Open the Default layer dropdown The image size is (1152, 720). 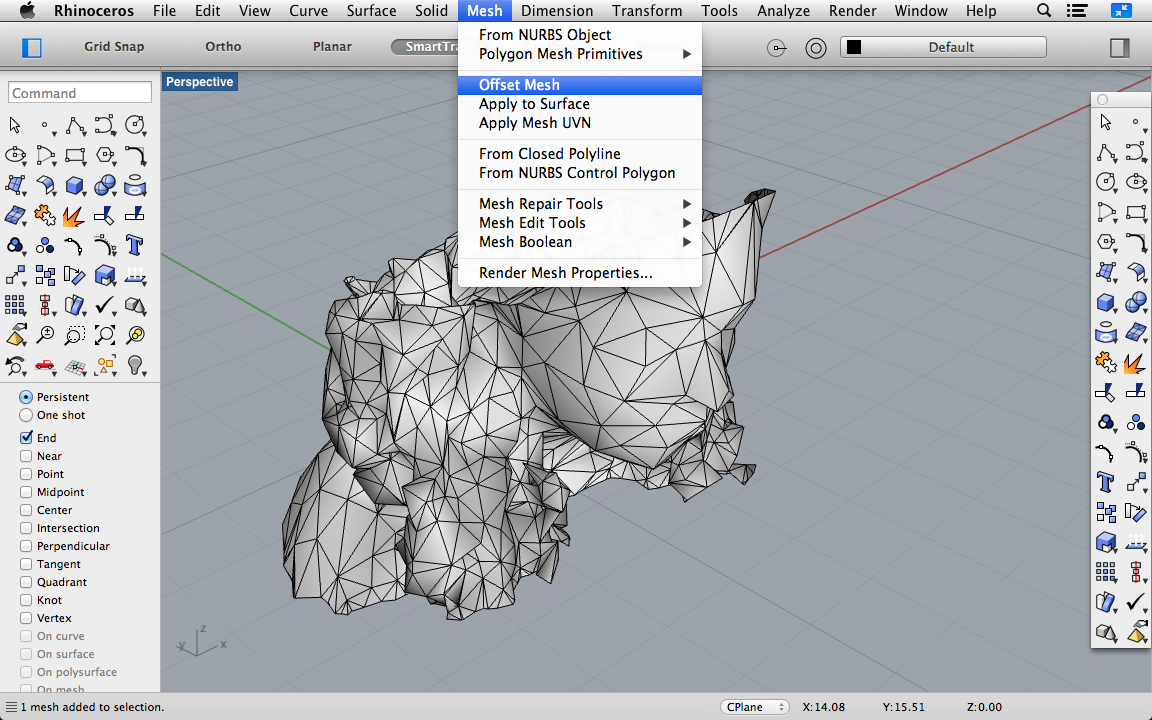(x=943, y=47)
